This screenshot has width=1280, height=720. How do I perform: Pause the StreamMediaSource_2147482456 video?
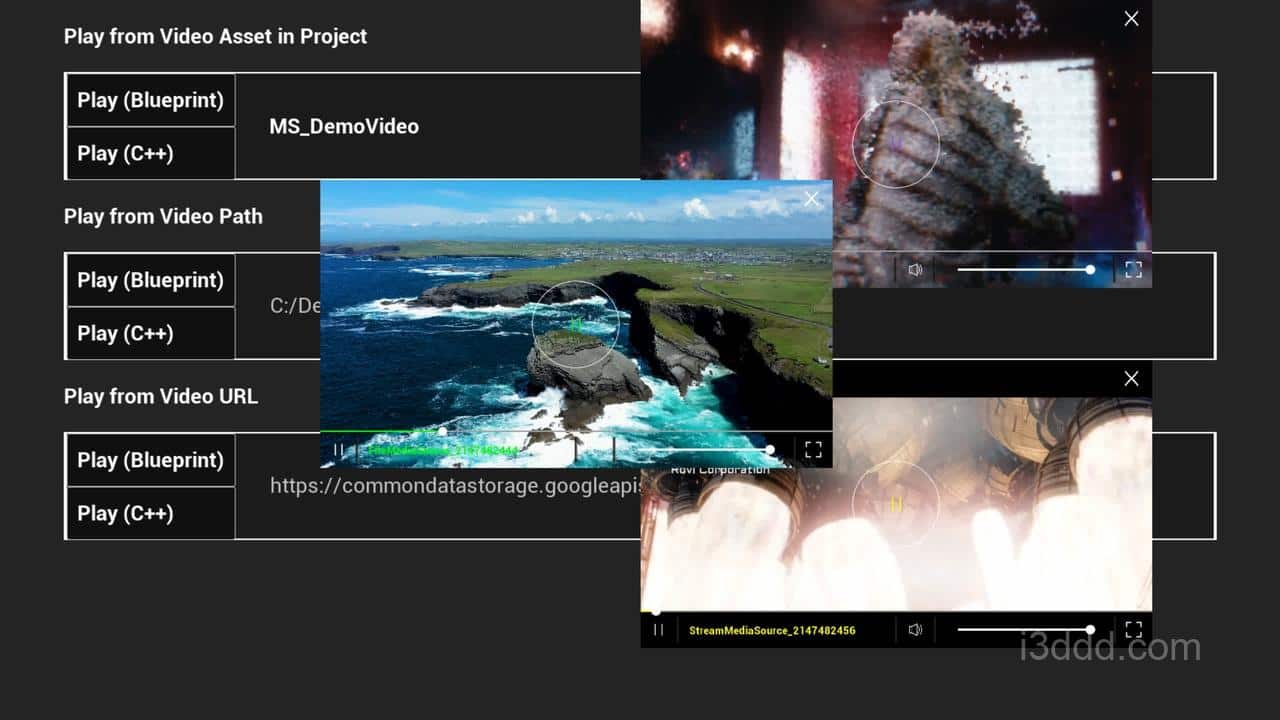pos(658,629)
